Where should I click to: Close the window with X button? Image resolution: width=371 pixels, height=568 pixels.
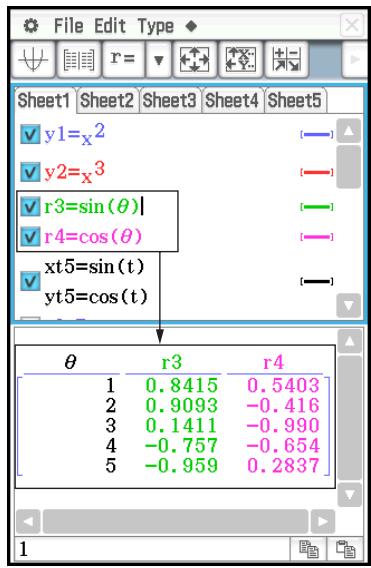352,25
